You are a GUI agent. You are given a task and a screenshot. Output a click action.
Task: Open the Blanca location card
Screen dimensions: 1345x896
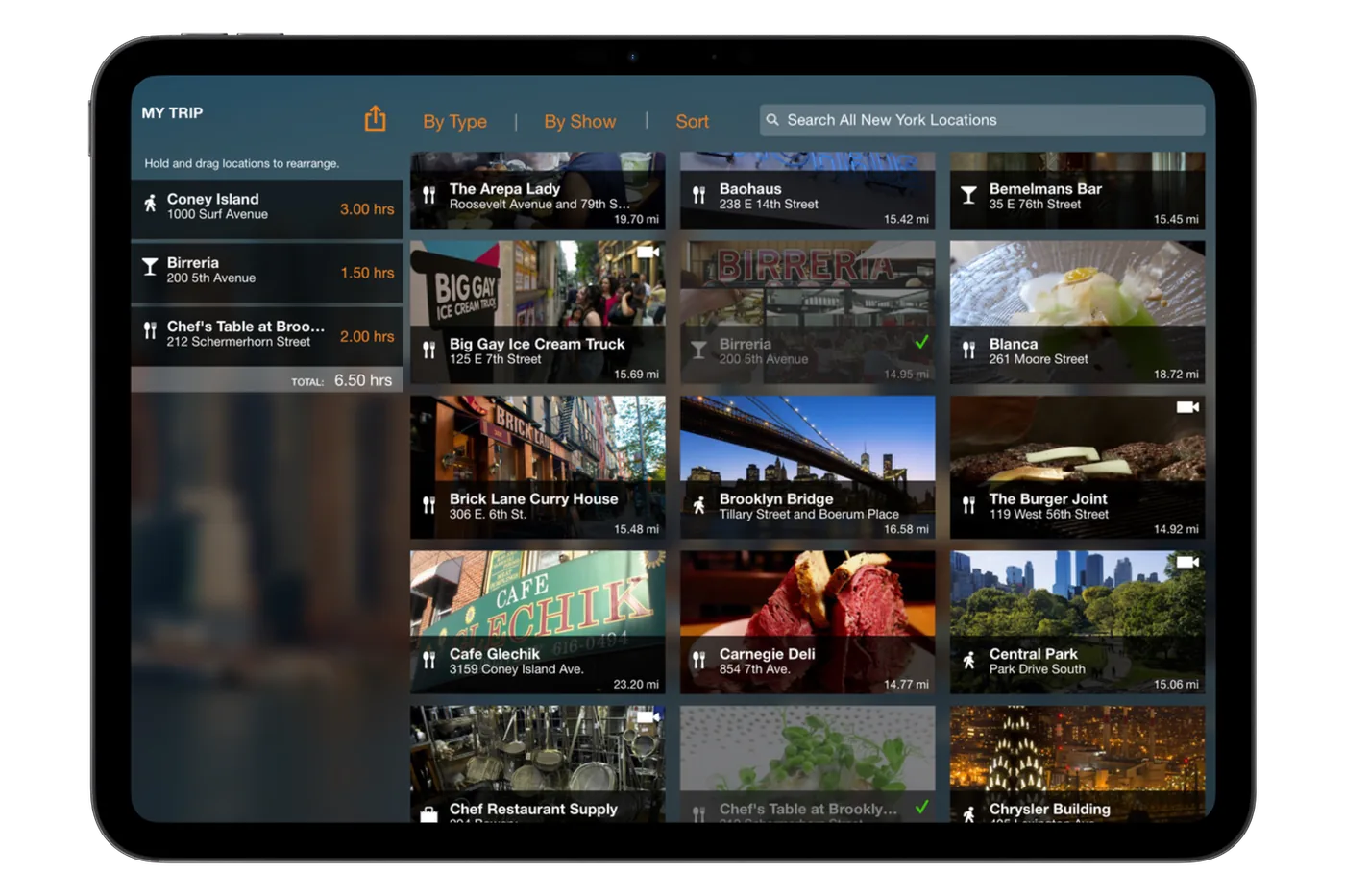(x=1077, y=312)
